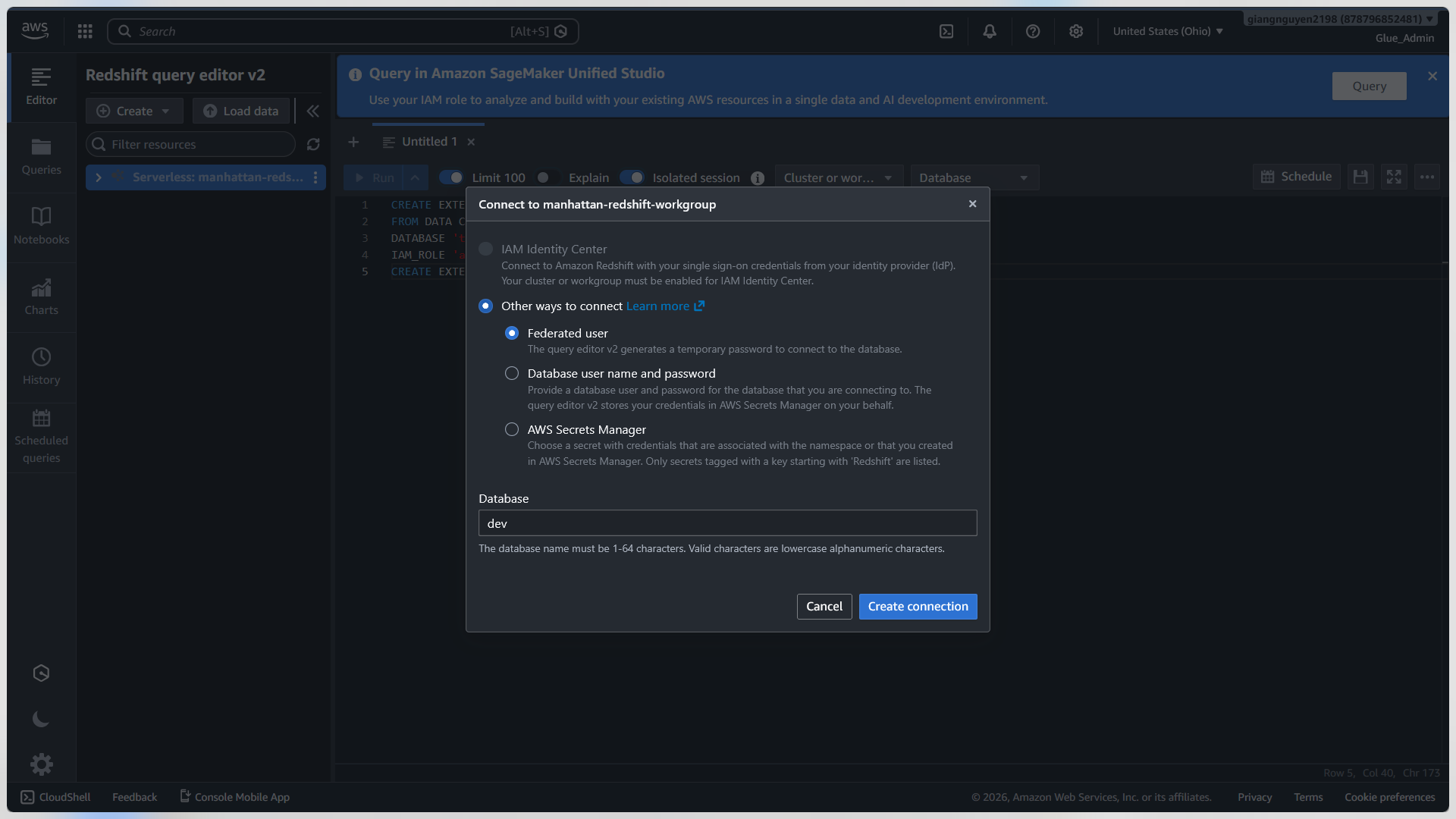The height and width of the screenshot is (819, 1456).
Task: Refresh the resources list
Action: coord(313,144)
